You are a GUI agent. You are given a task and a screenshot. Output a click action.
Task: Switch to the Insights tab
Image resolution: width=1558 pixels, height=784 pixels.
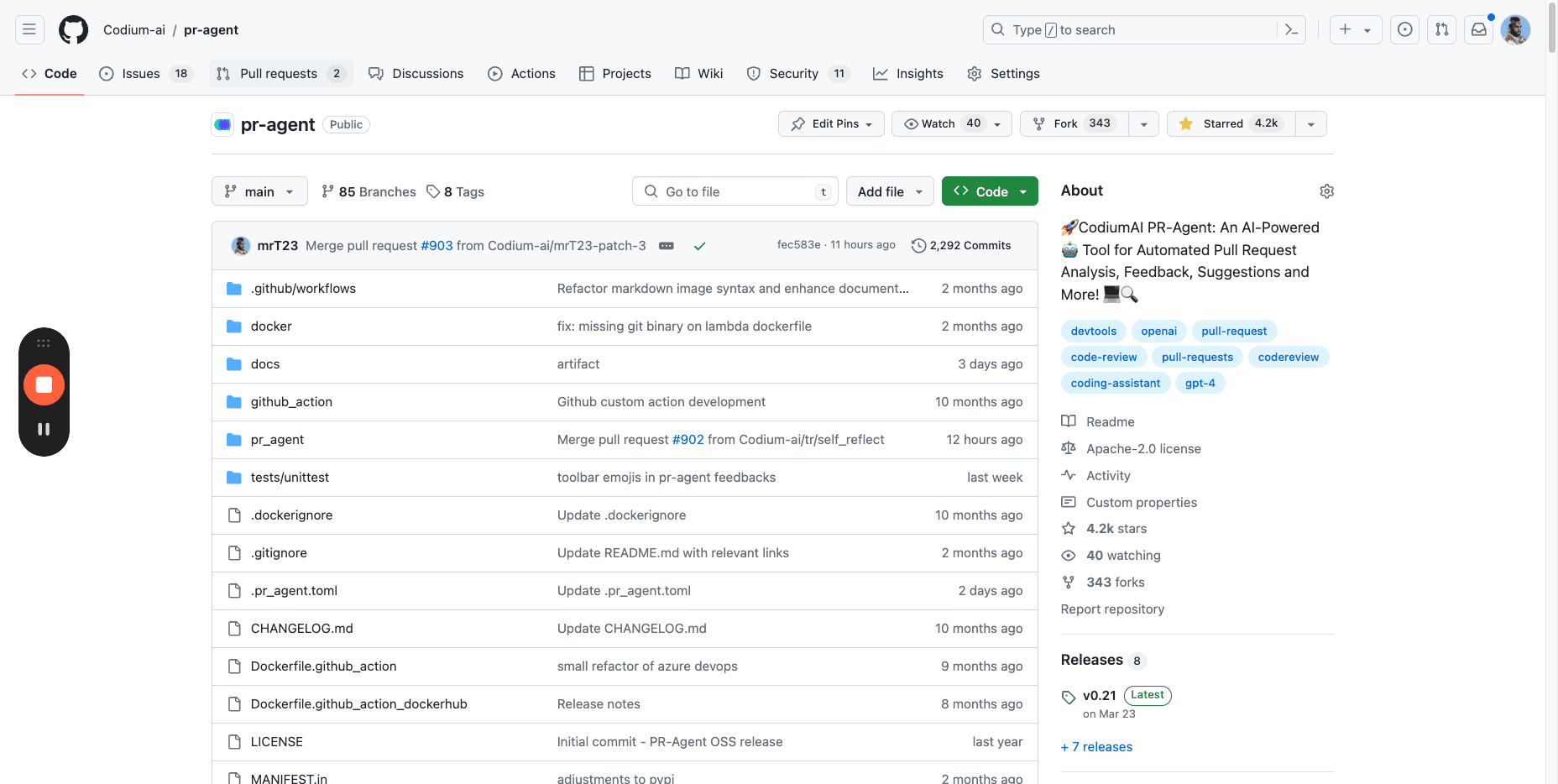coord(908,73)
